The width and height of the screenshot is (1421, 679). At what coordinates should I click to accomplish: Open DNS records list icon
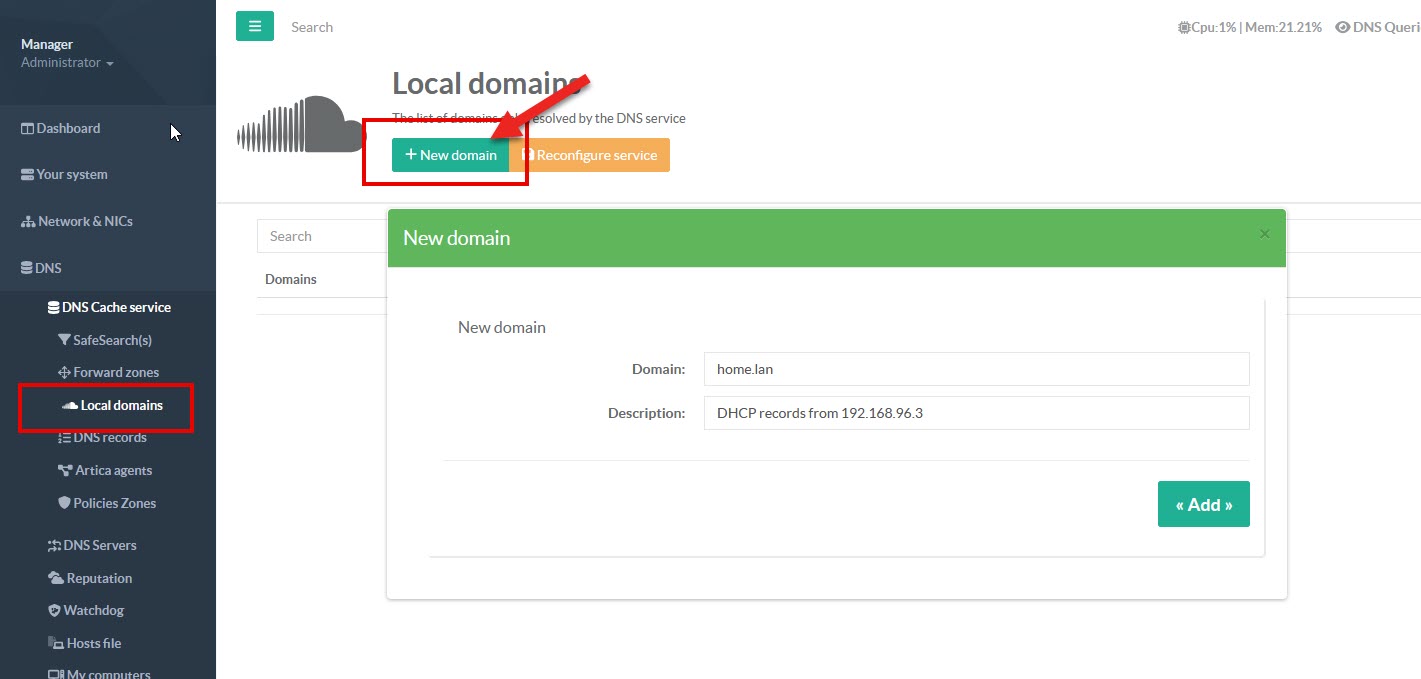(65, 438)
